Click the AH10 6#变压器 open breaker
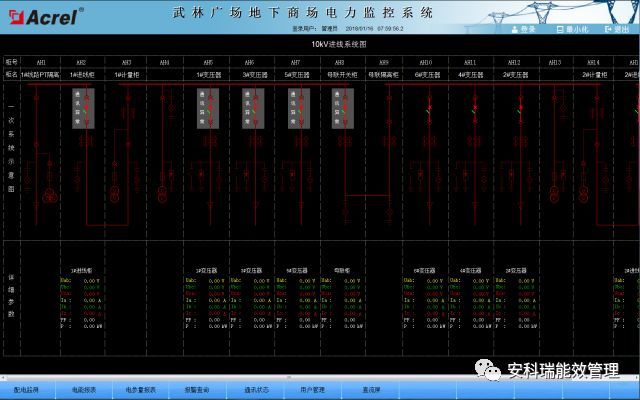 coord(429,110)
